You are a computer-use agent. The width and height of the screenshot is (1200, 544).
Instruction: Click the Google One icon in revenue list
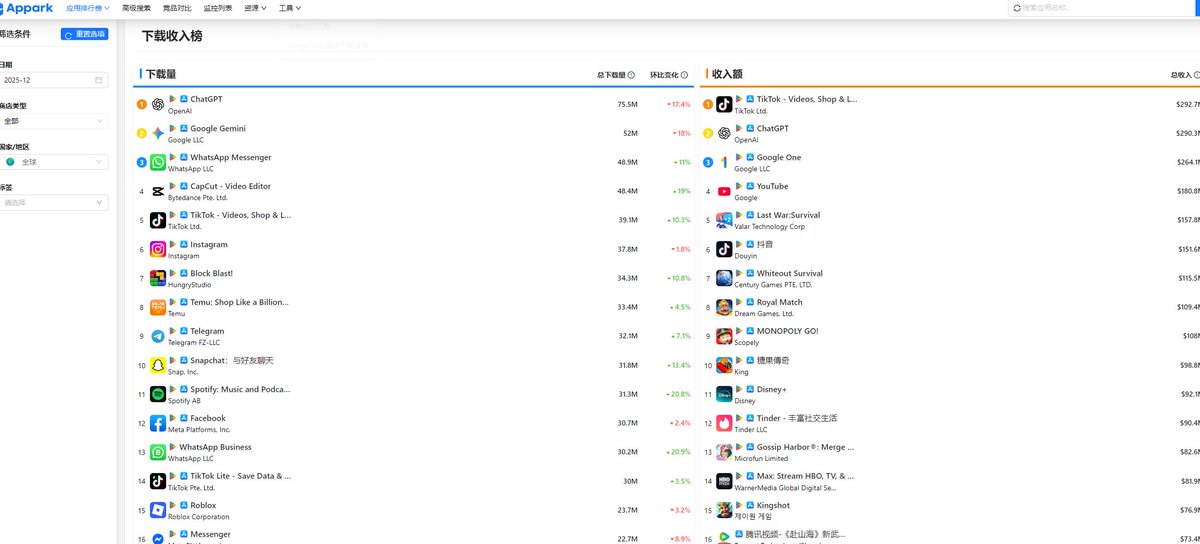[724, 163]
